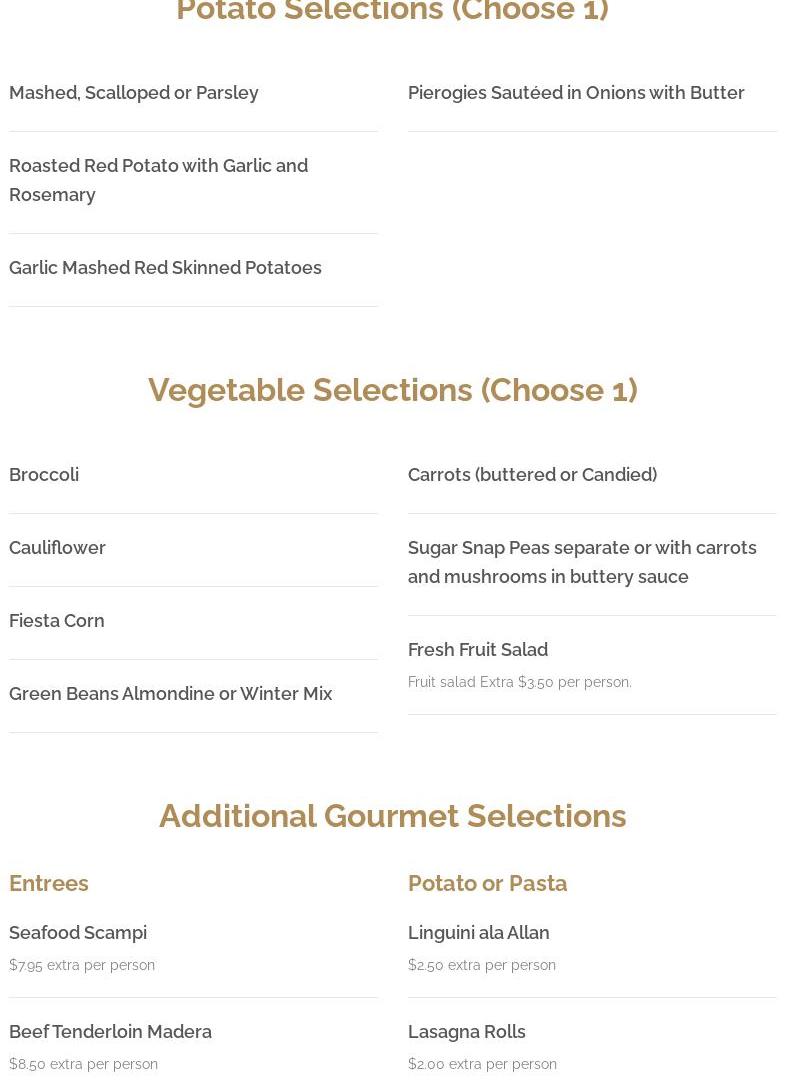
Task: Click the Beef Tenderloin Madera entree
Action: [110, 1032]
